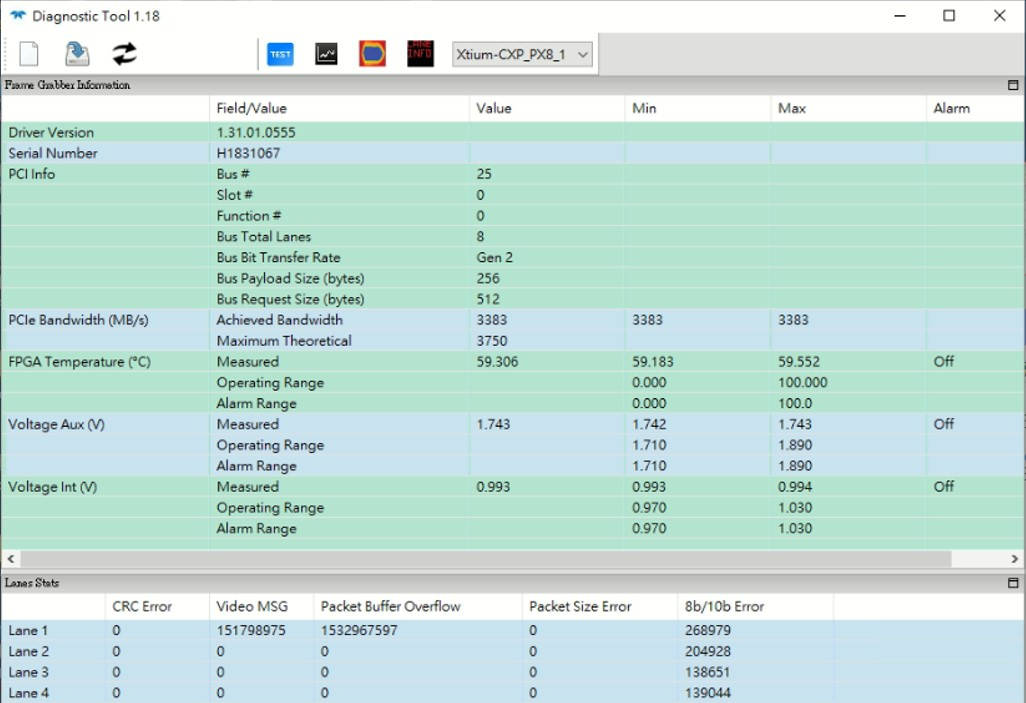
Task: Select the Driver Version row label
Action: tap(51, 132)
